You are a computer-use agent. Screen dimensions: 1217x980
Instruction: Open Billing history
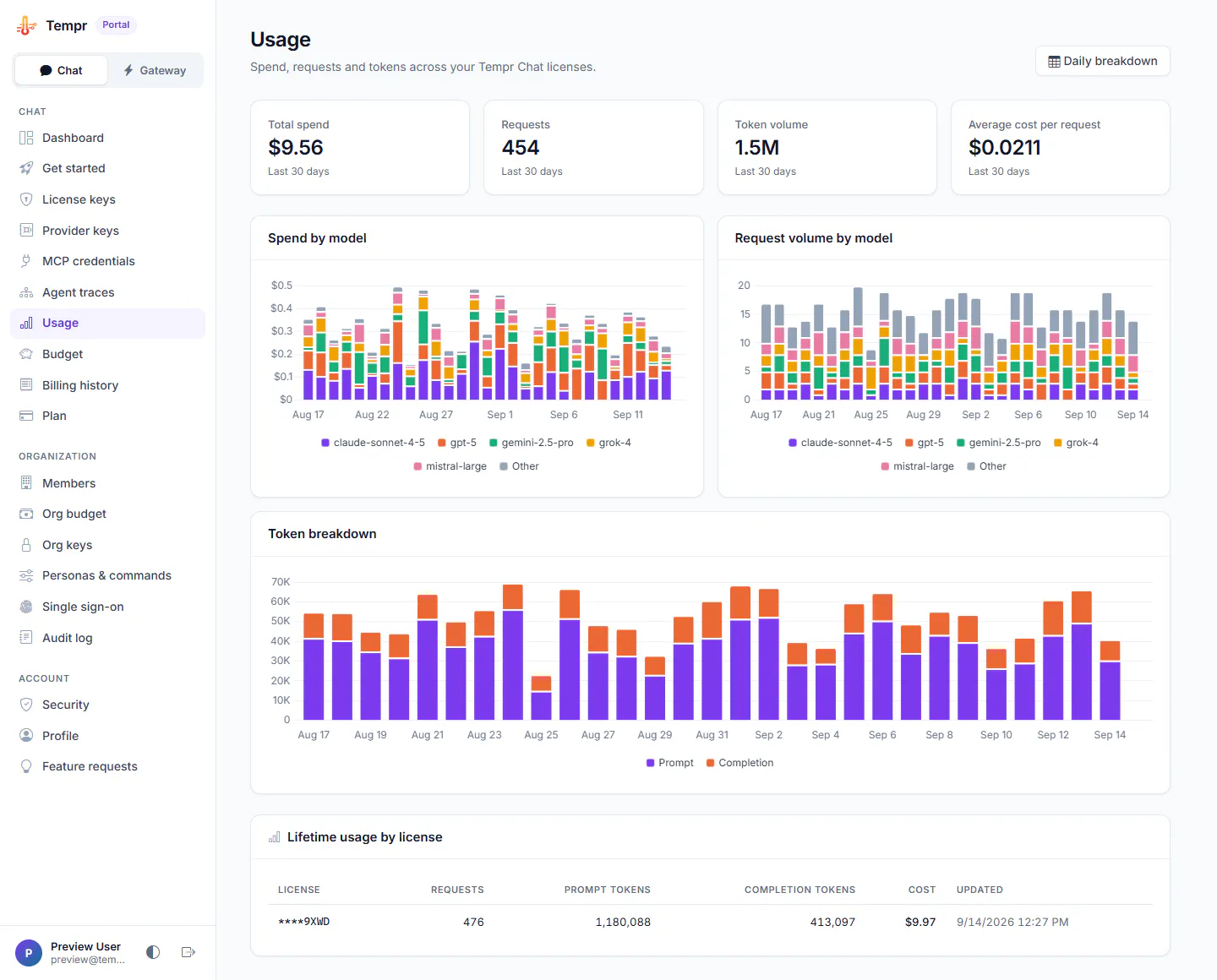[108, 385]
